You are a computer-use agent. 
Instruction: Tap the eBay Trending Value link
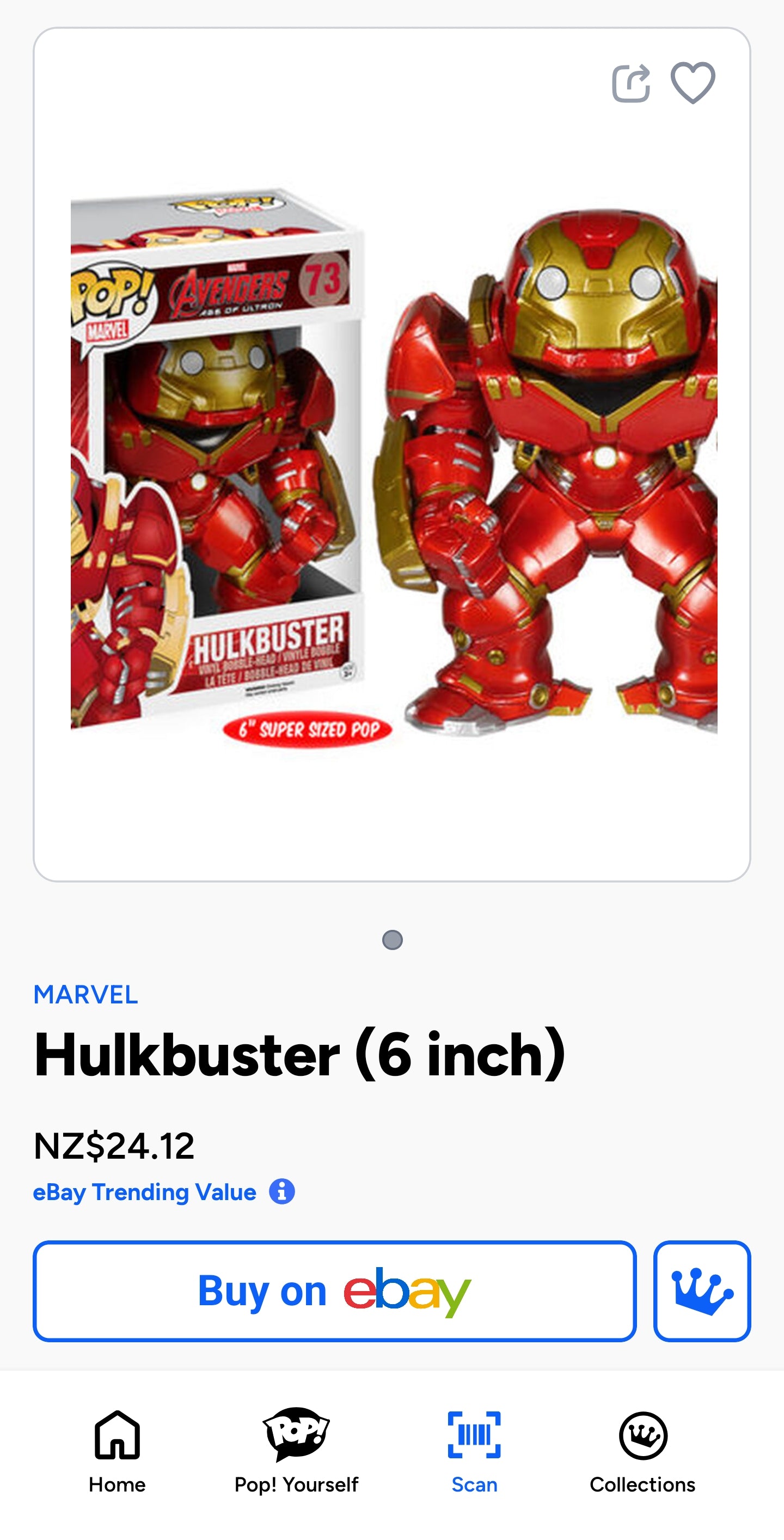coord(145,1191)
